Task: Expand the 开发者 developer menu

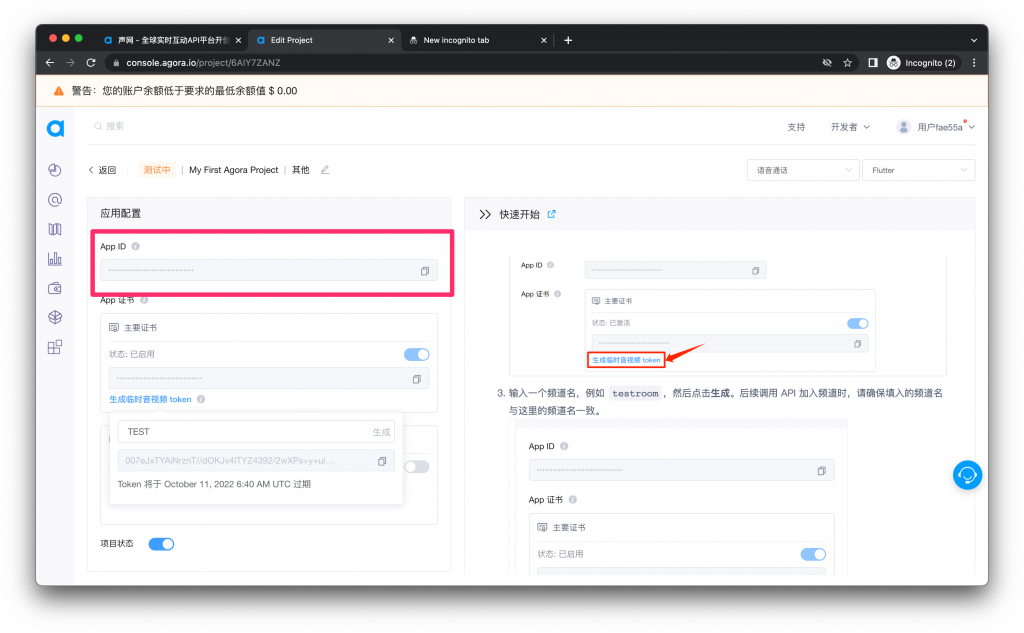Action: [x=850, y=127]
